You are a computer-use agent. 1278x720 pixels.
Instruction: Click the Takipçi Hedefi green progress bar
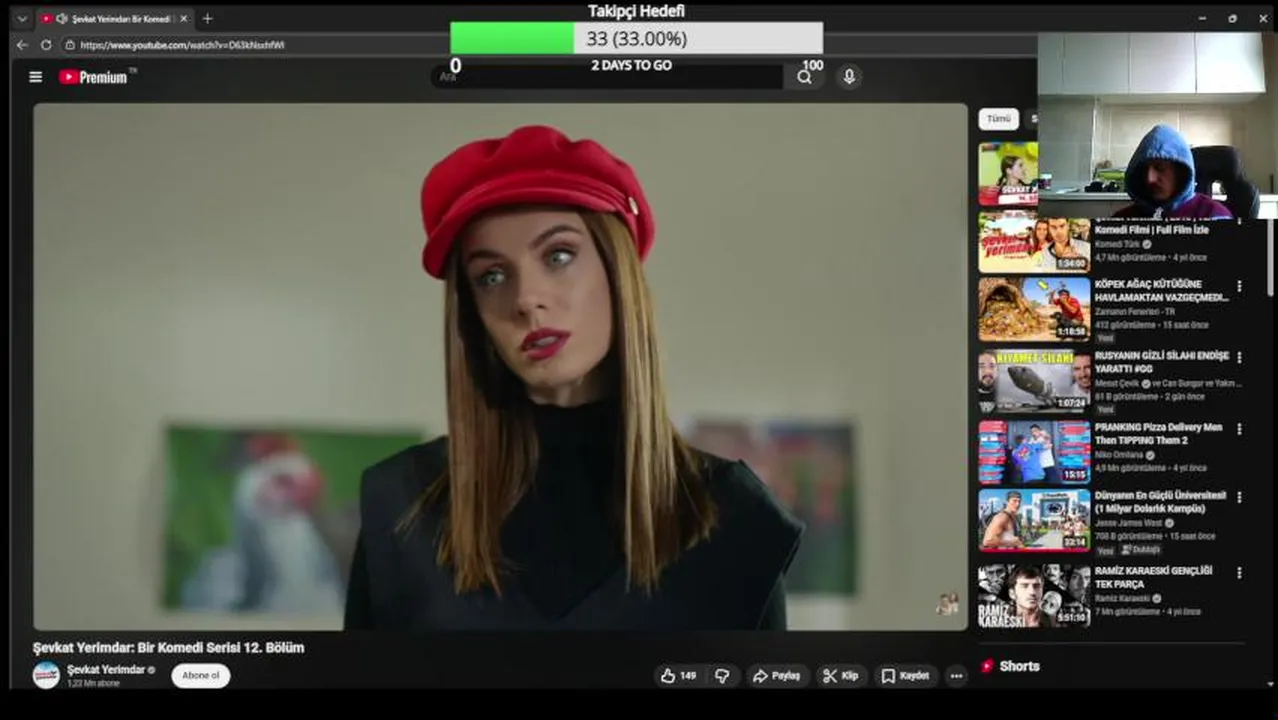[512, 39]
